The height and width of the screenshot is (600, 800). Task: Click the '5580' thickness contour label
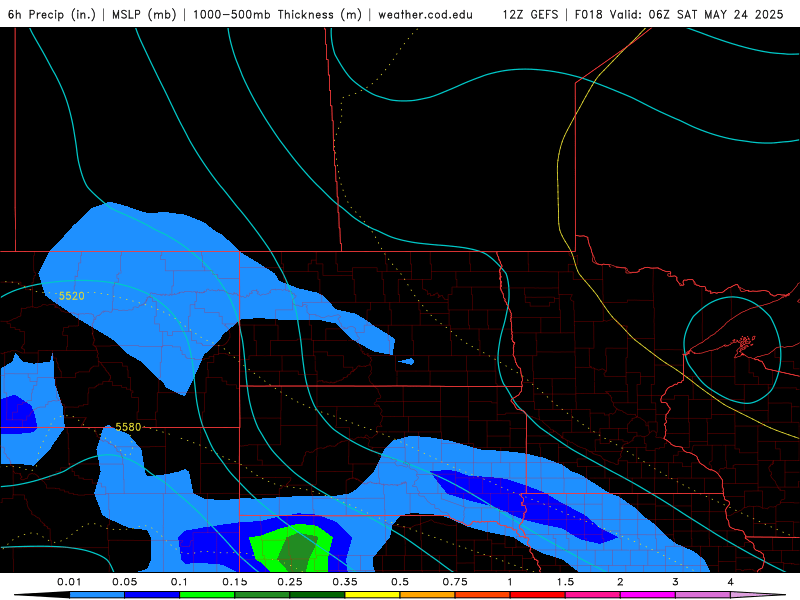click(x=128, y=427)
